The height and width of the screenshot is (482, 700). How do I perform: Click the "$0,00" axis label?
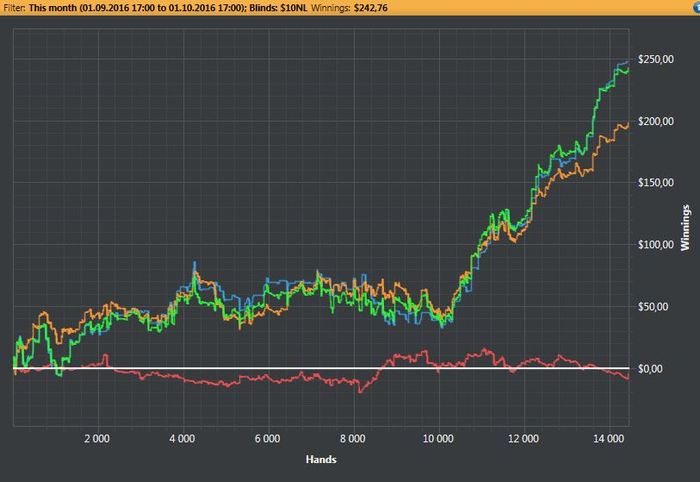[x=650, y=369]
